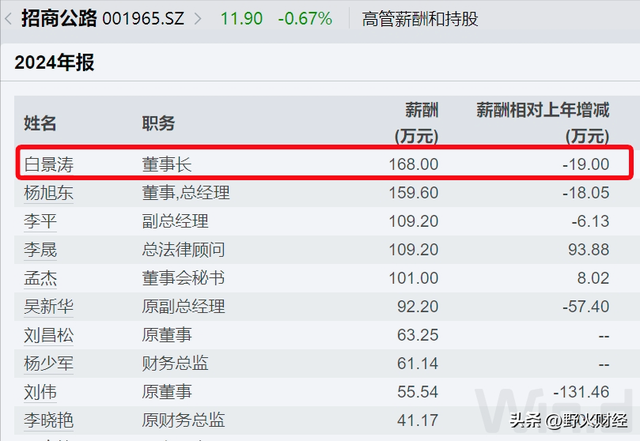
Task: Click 总法律顾问 position cell
Action: (183, 250)
